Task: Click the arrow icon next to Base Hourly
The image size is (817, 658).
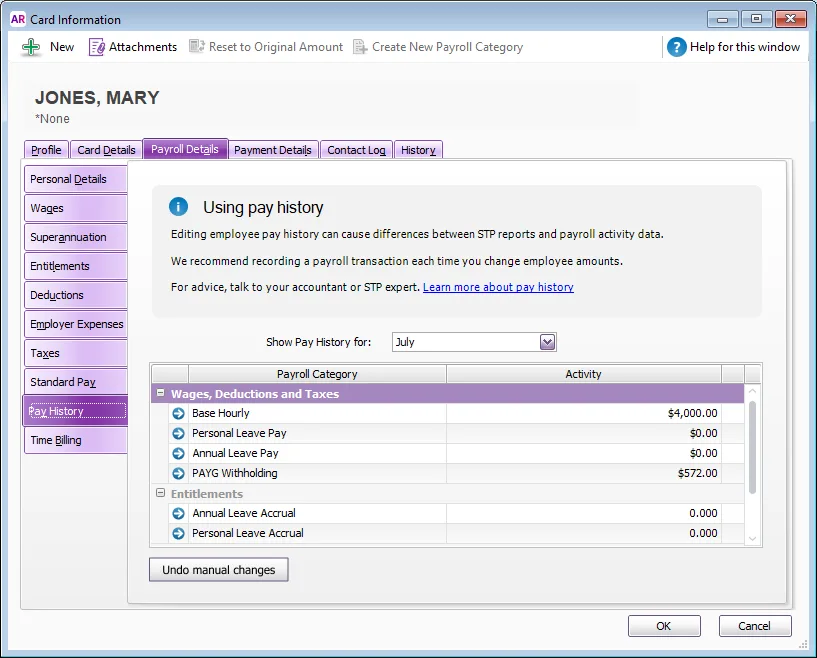Action: [x=178, y=414]
